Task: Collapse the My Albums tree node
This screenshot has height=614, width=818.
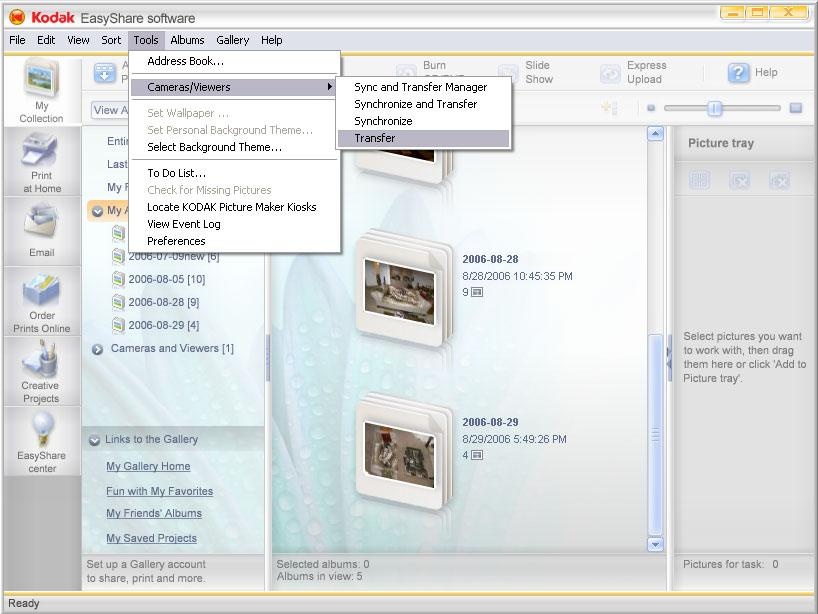Action: coord(97,211)
